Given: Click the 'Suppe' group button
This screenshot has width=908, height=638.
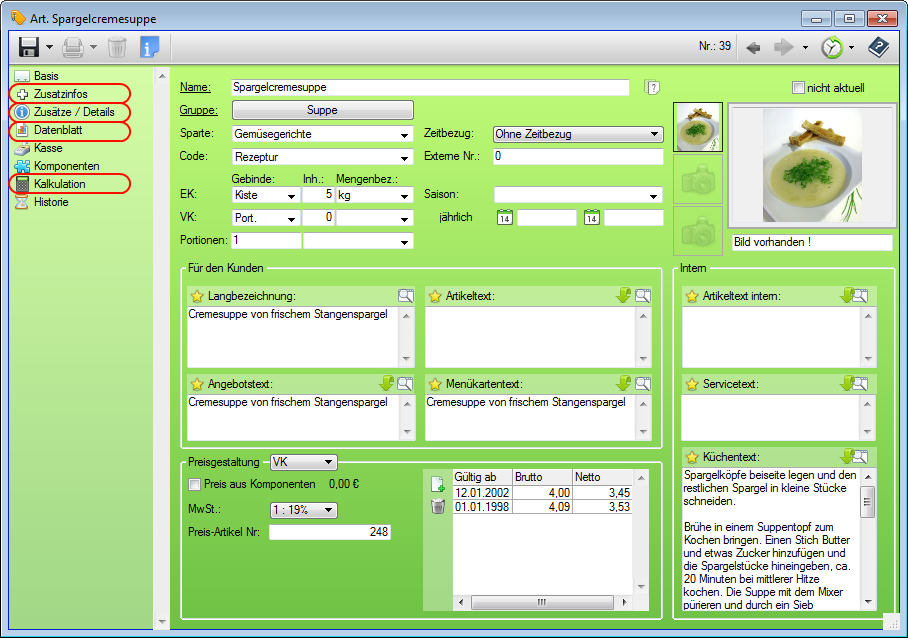Looking at the screenshot, I should pyautogui.click(x=322, y=110).
